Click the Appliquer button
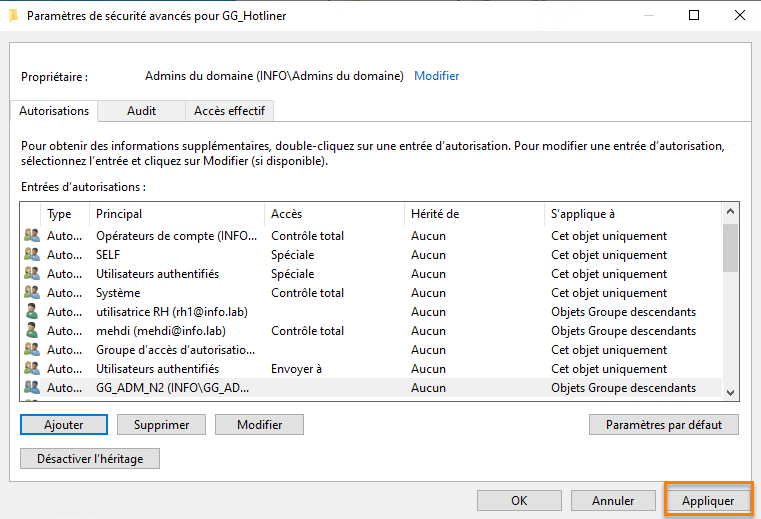This screenshot has height=519, width=761. pos(708,500)
